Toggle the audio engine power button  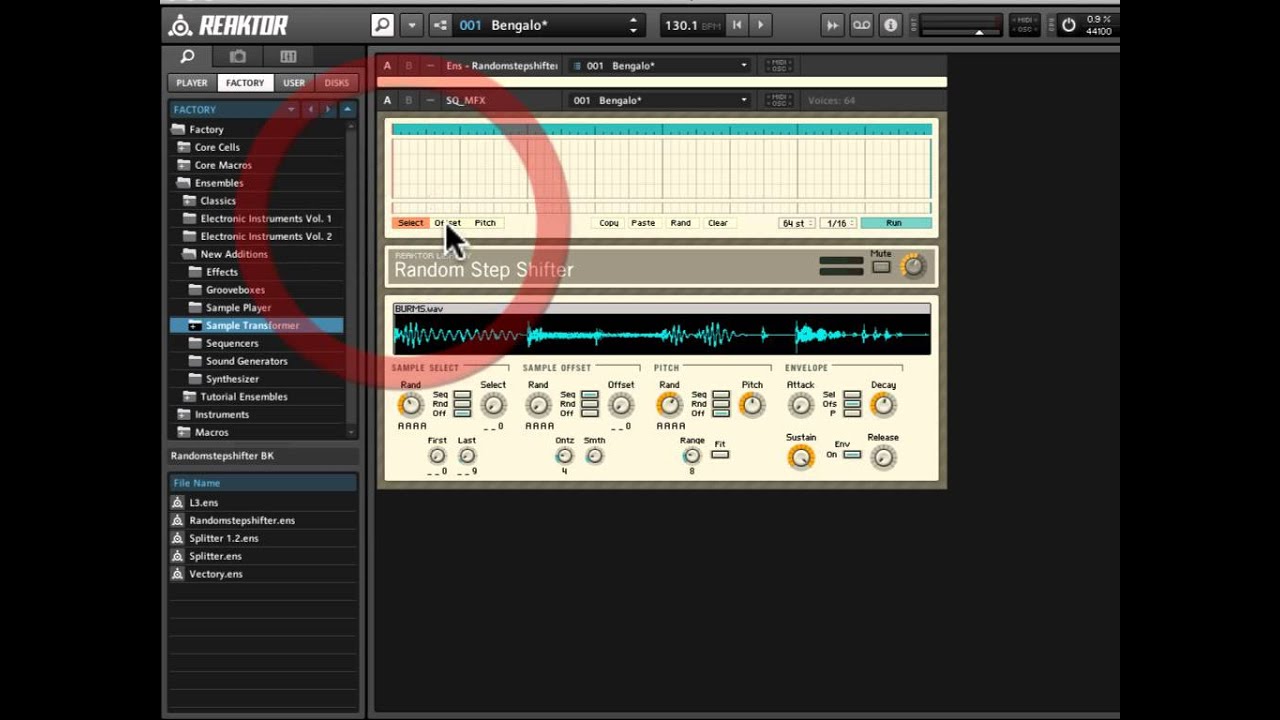tap(1068, 25)
